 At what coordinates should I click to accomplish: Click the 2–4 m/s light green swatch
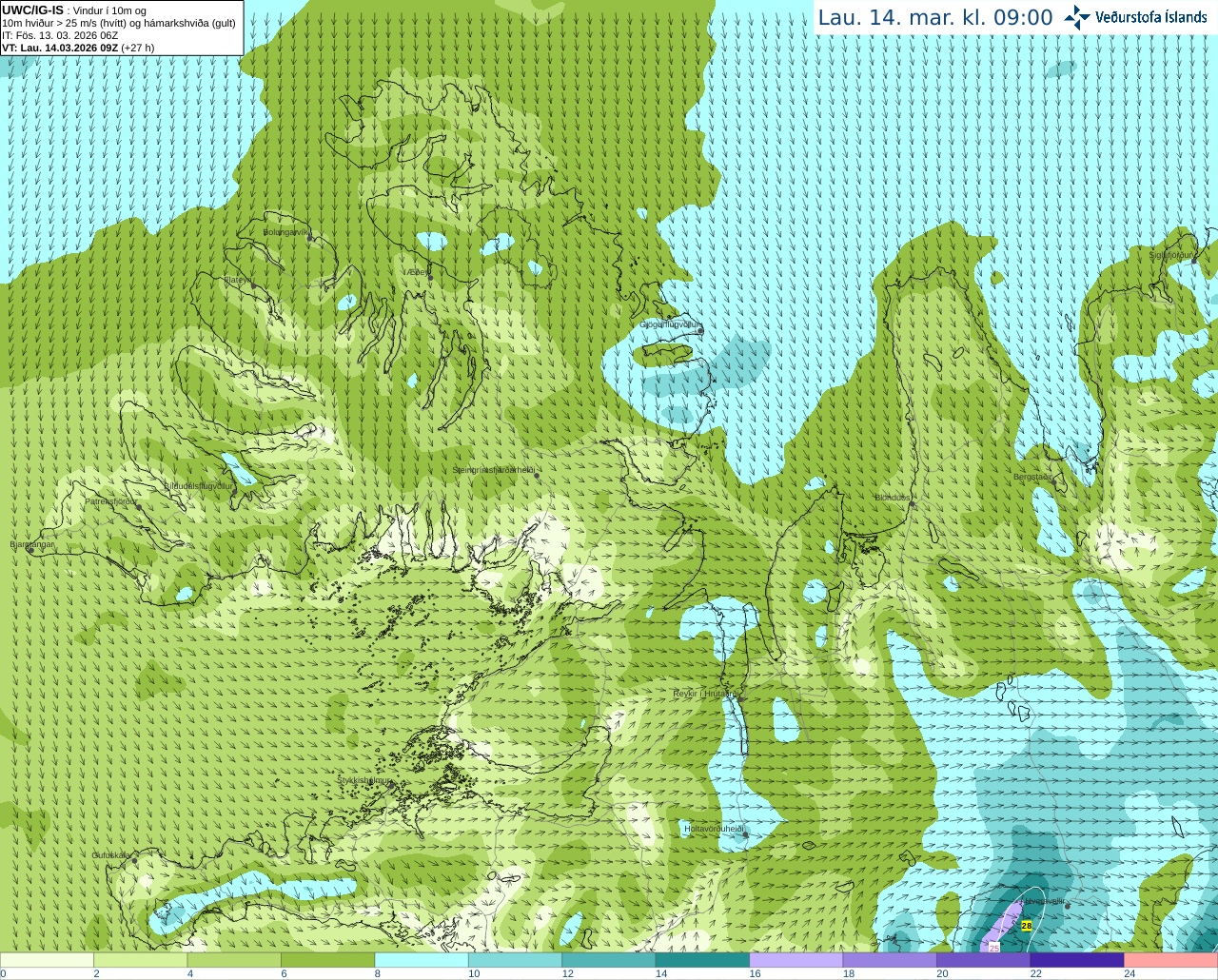(140, 960)
